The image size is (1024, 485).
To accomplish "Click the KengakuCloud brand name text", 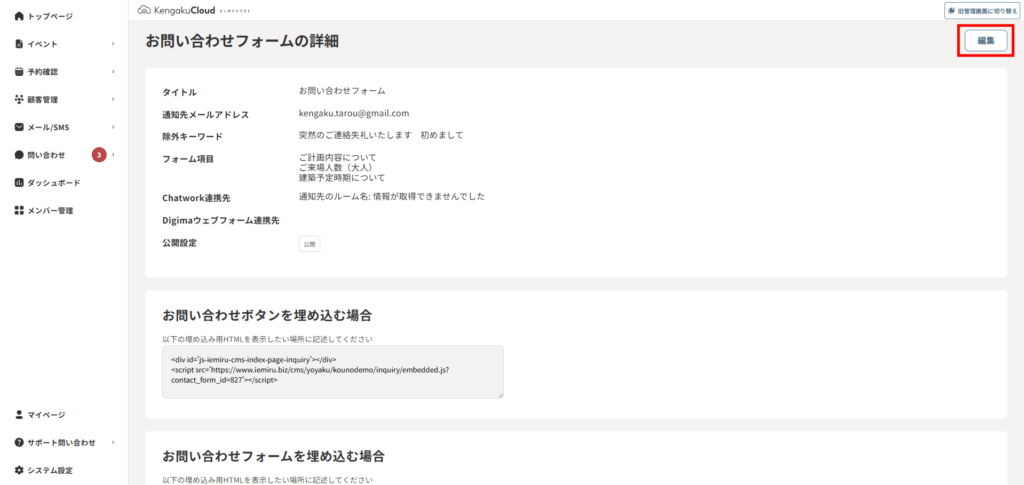I will (x=184, y=10).
